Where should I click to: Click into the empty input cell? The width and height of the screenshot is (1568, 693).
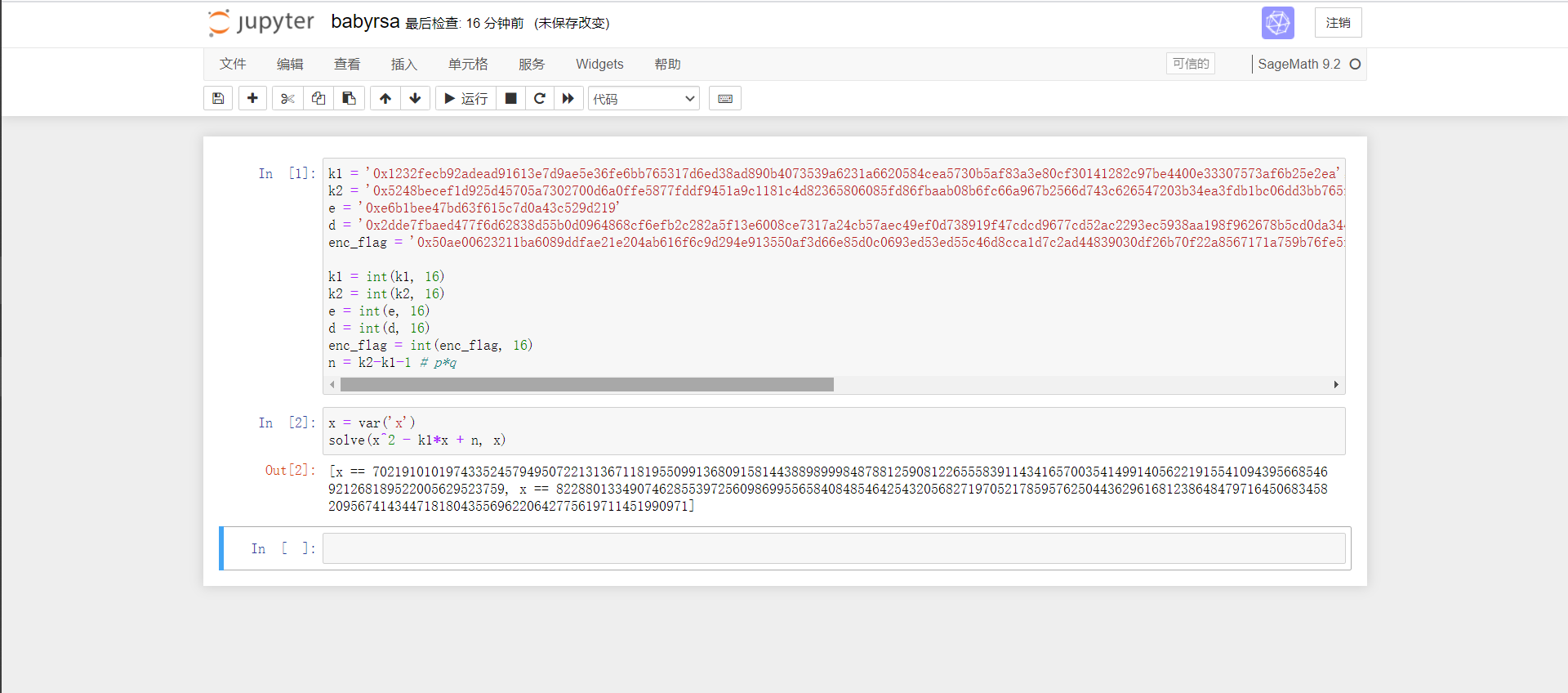coord(834,548)
